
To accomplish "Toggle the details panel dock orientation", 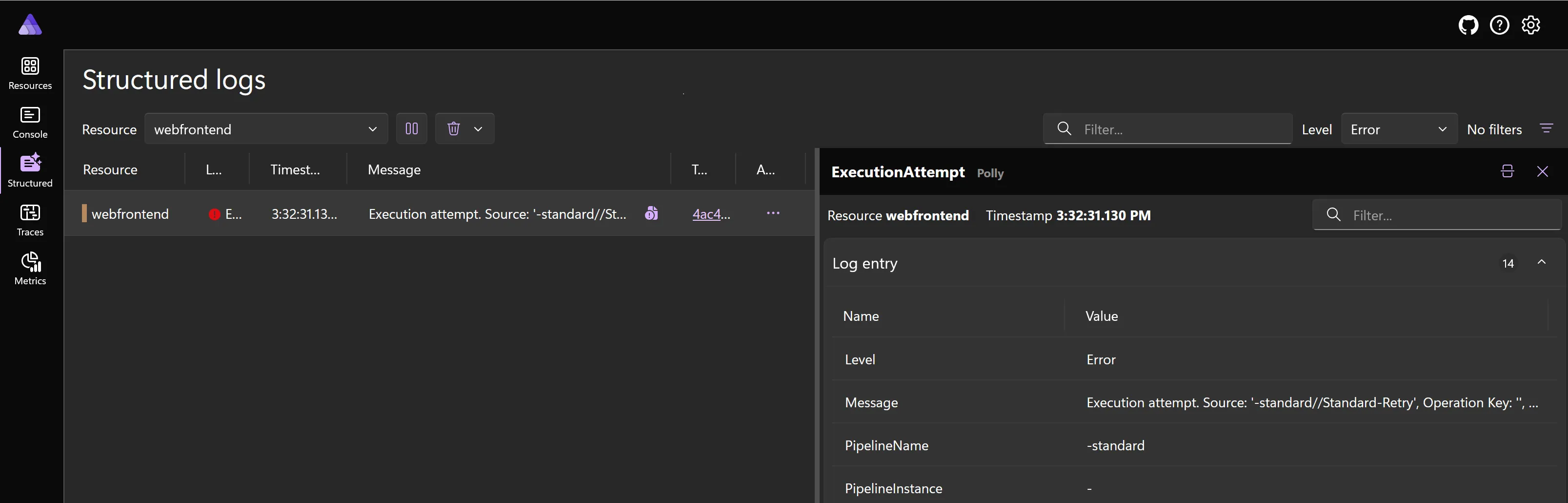I will (x=1507, y=172).
